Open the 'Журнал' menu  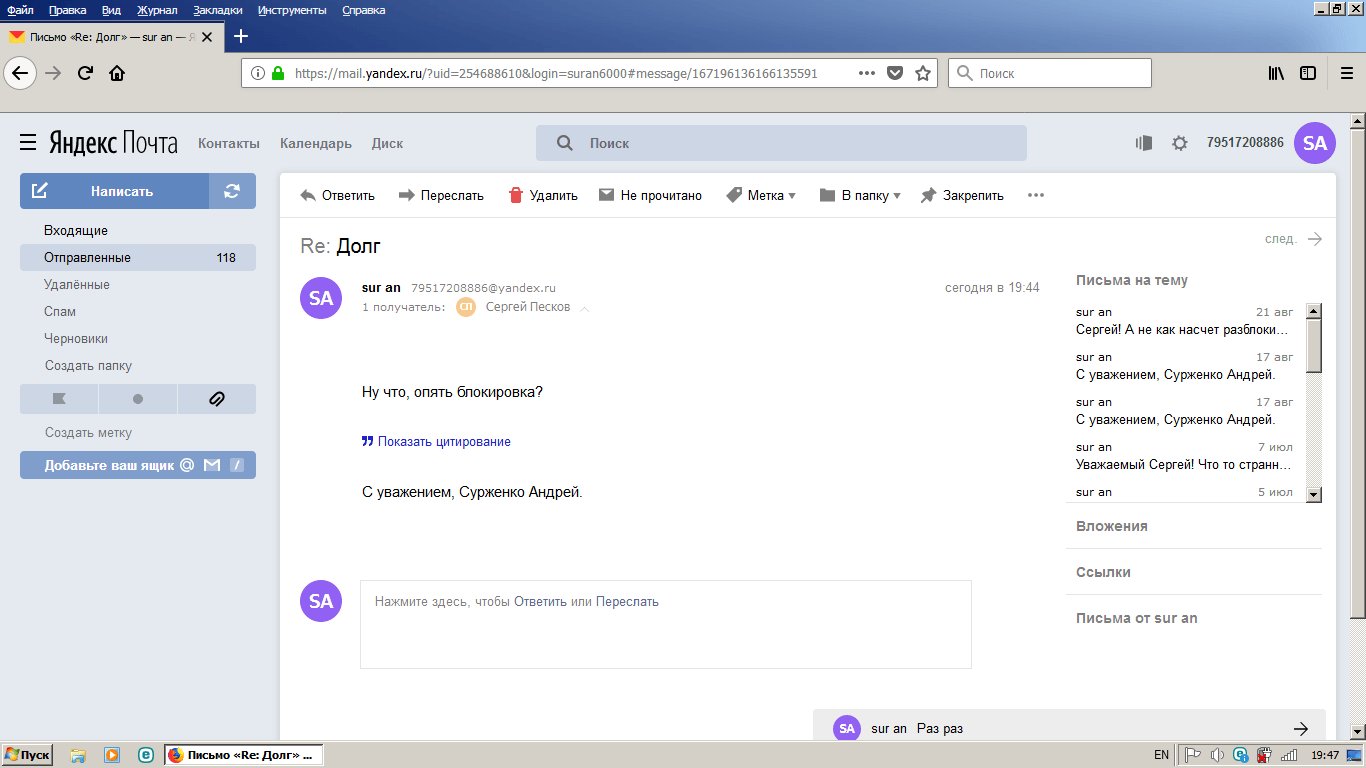tap(155, 10)
